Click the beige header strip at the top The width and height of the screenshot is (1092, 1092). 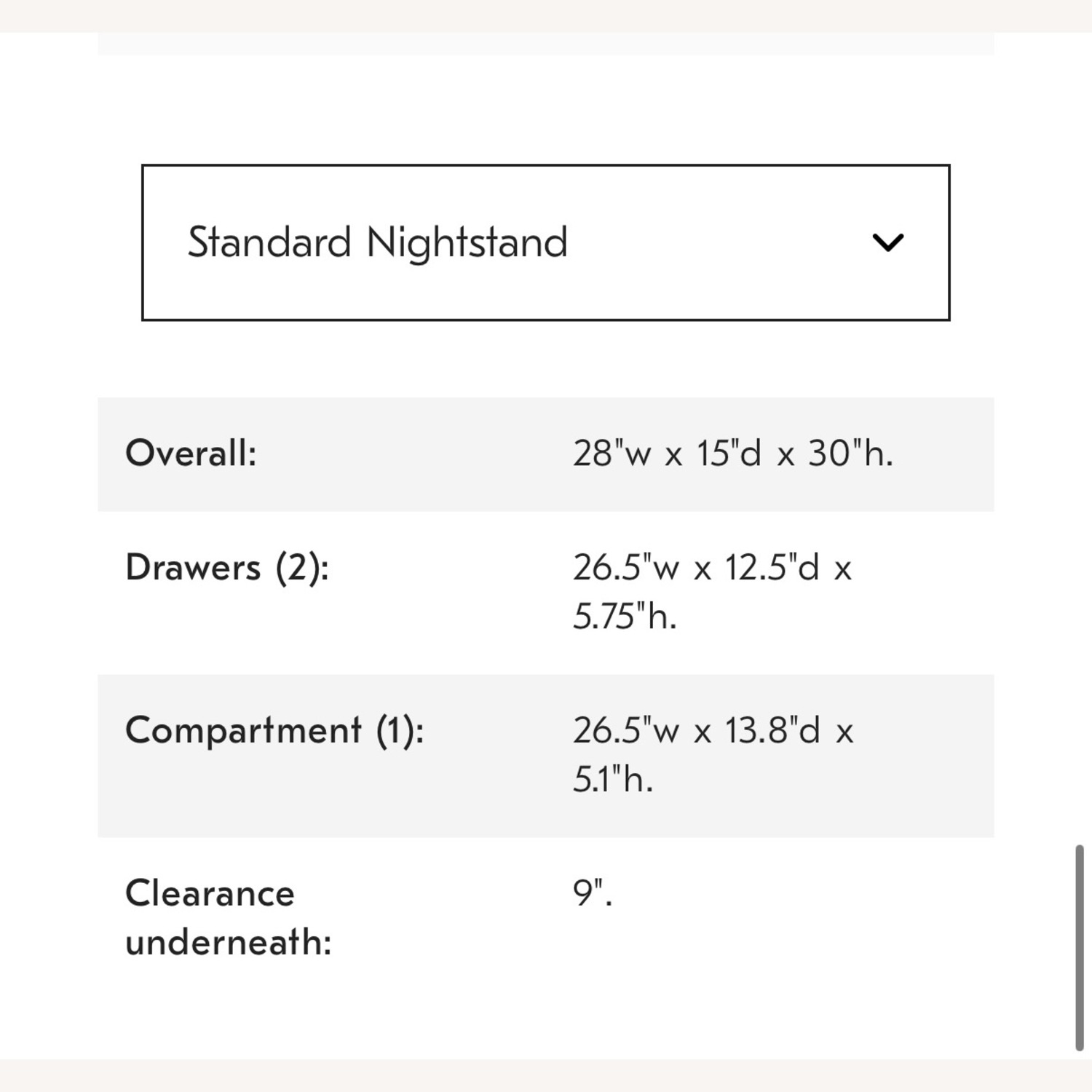(546, 15)
